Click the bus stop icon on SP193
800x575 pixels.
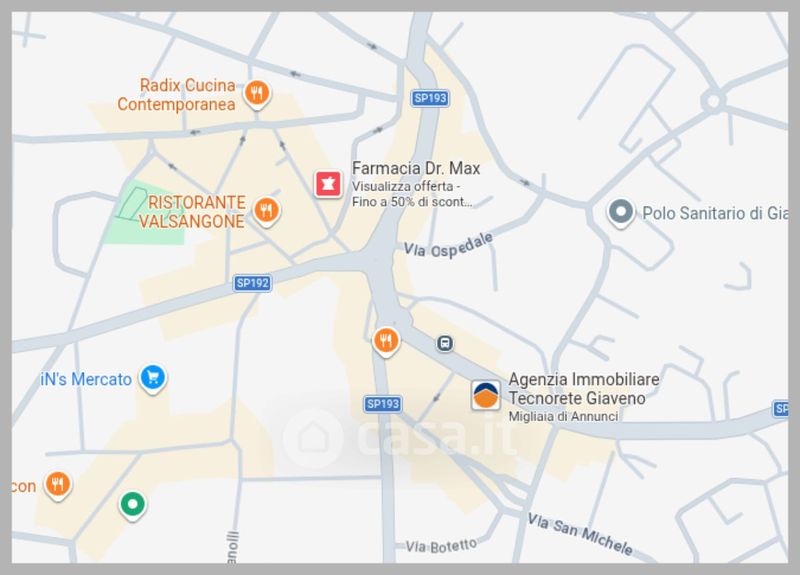coord(445,343)
